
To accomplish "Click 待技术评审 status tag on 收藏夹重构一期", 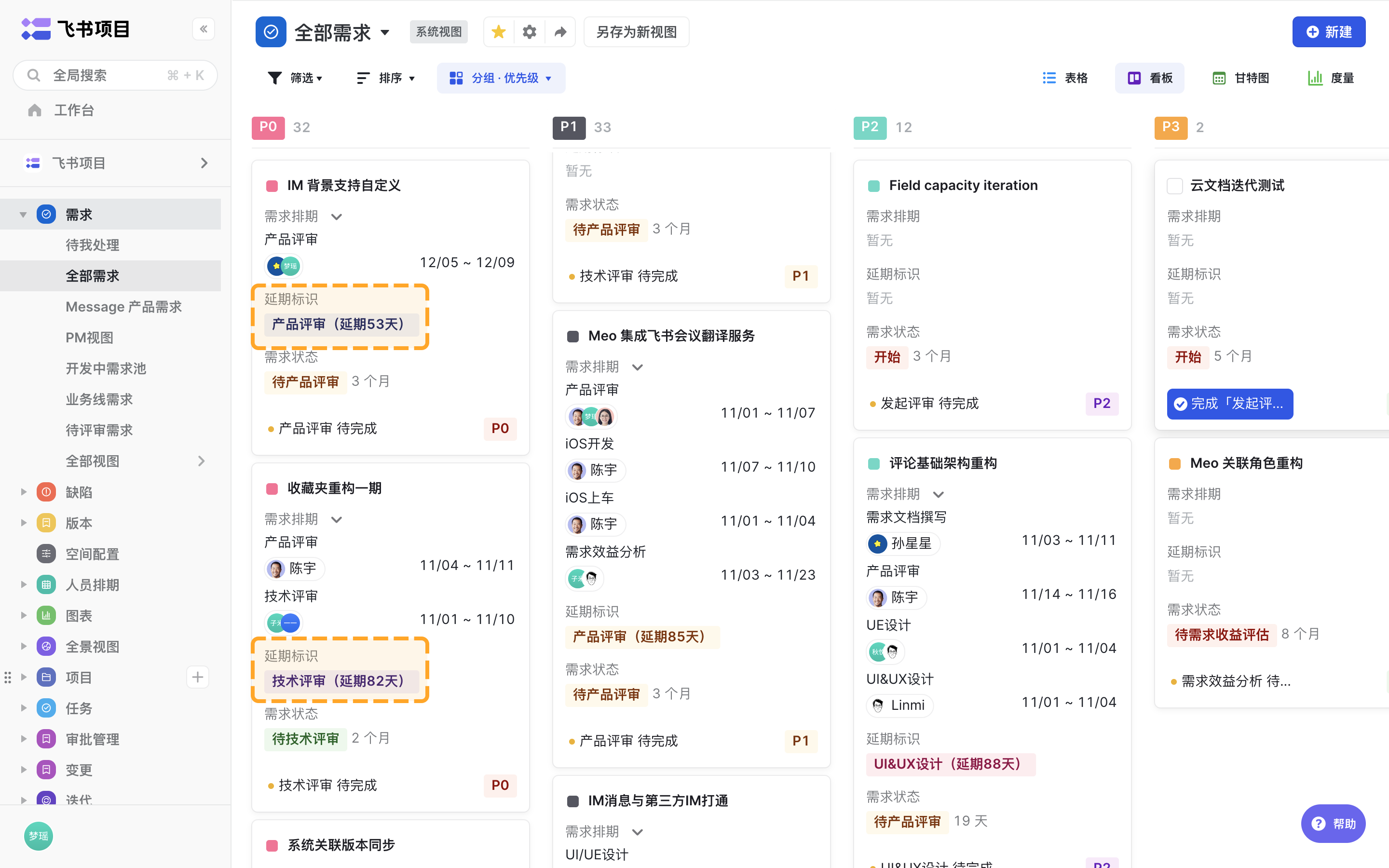I will [x=305, y=739].
